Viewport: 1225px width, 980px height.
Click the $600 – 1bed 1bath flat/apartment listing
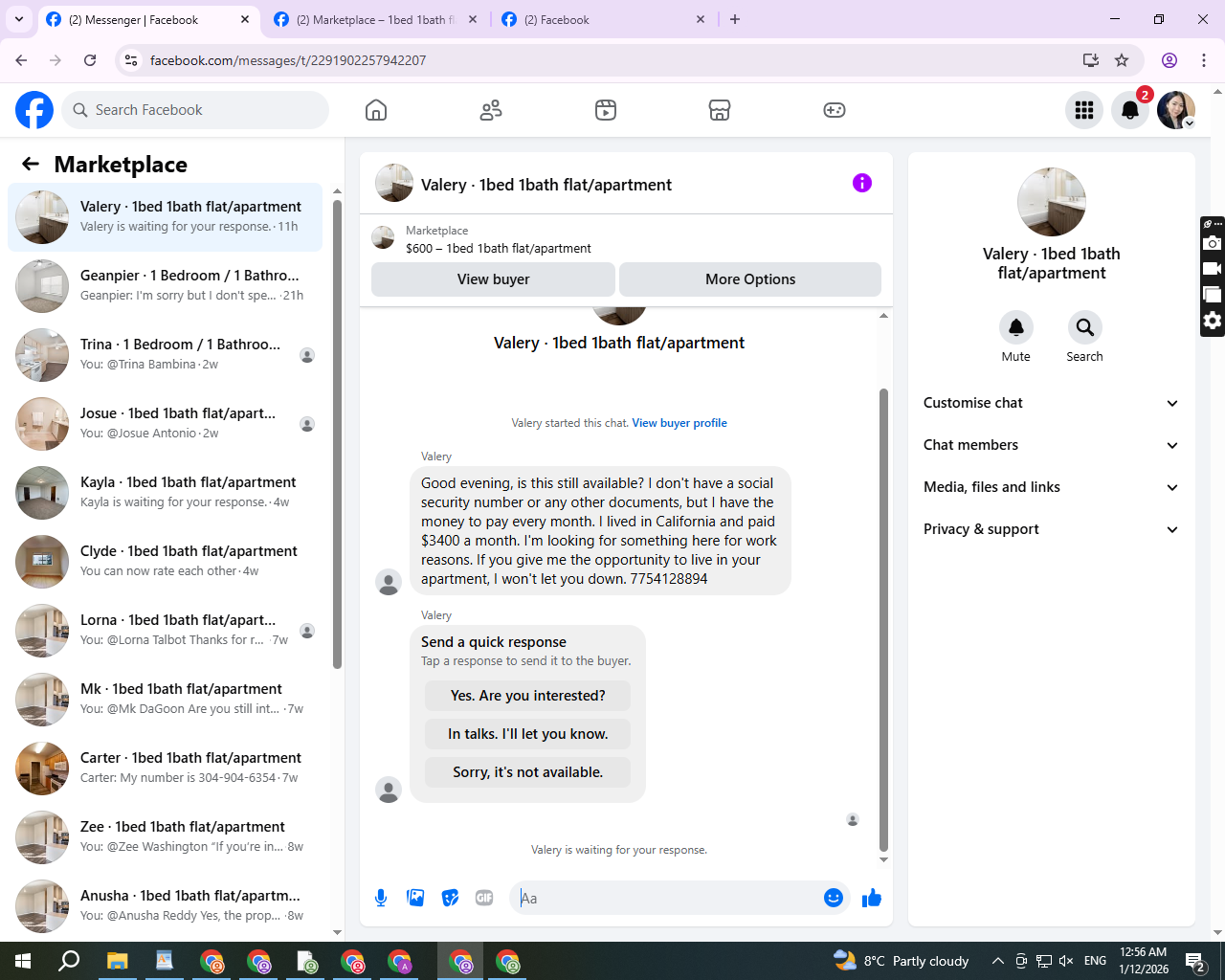coord(499,249)
